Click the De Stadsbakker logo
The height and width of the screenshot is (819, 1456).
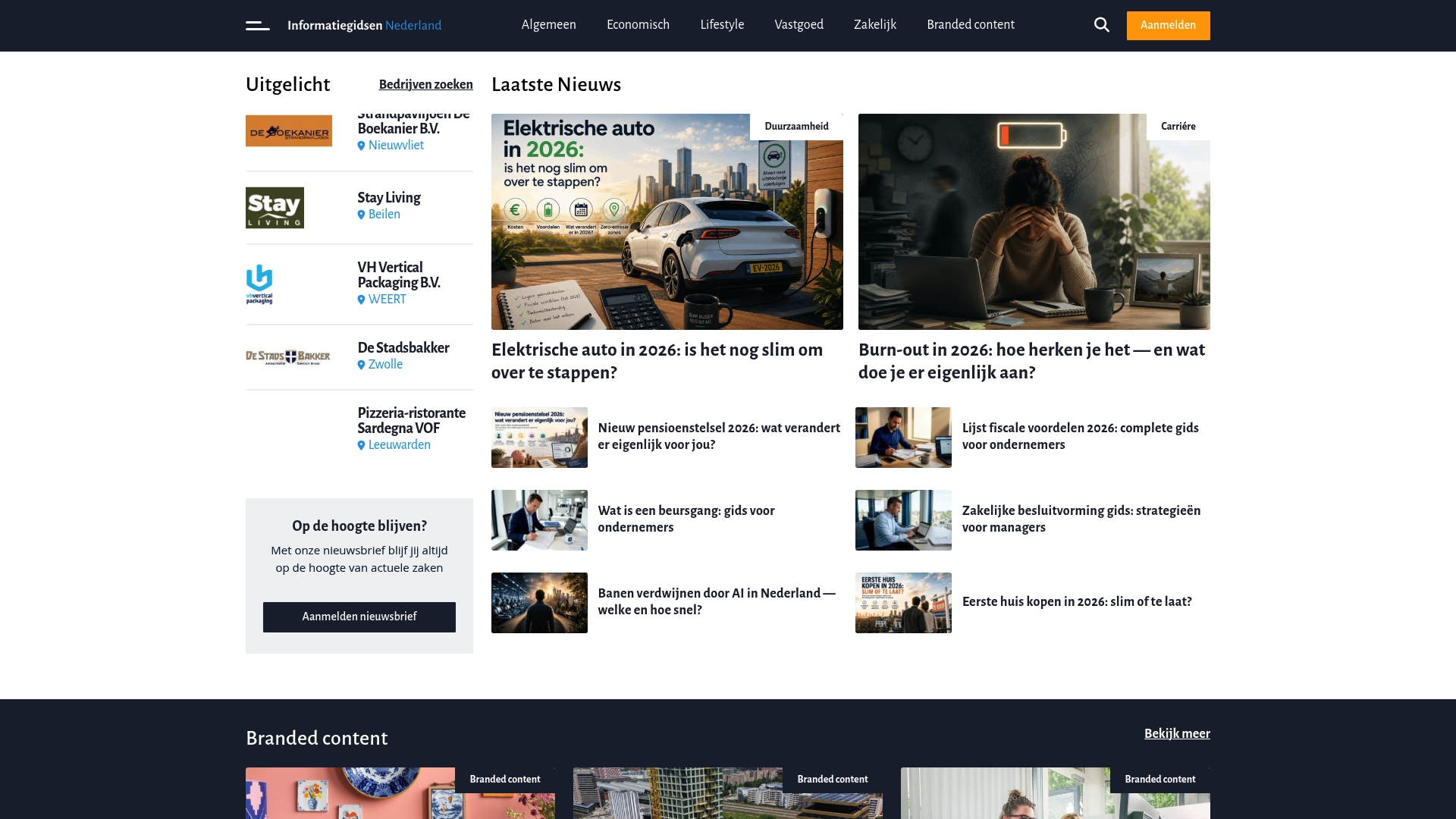288,357
